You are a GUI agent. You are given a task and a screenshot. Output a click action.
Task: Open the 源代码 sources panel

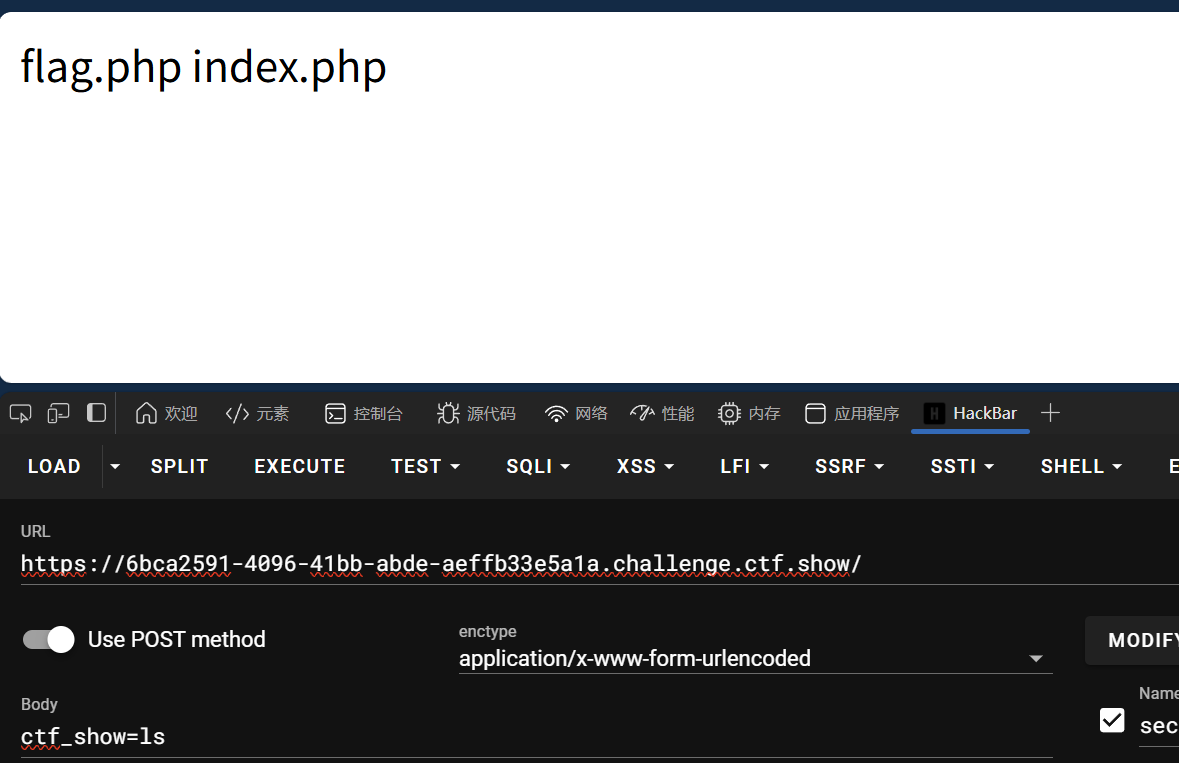click(x=477, y=413)
